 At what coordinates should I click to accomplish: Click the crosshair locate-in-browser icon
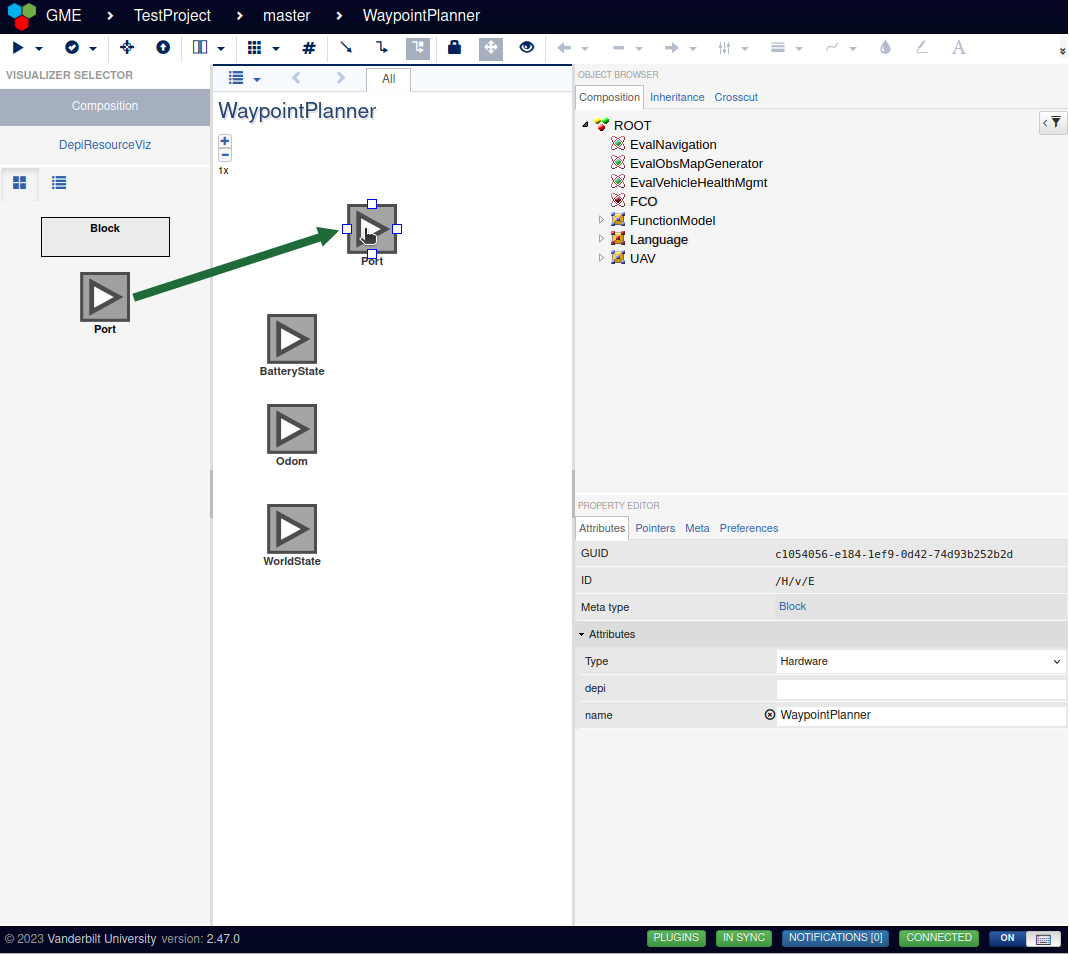[x=127, y=47]
